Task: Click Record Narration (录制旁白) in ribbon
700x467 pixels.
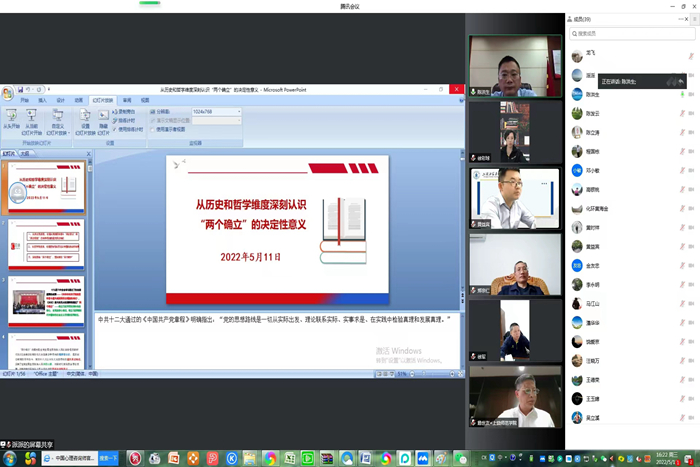Action: click(124, 112)
